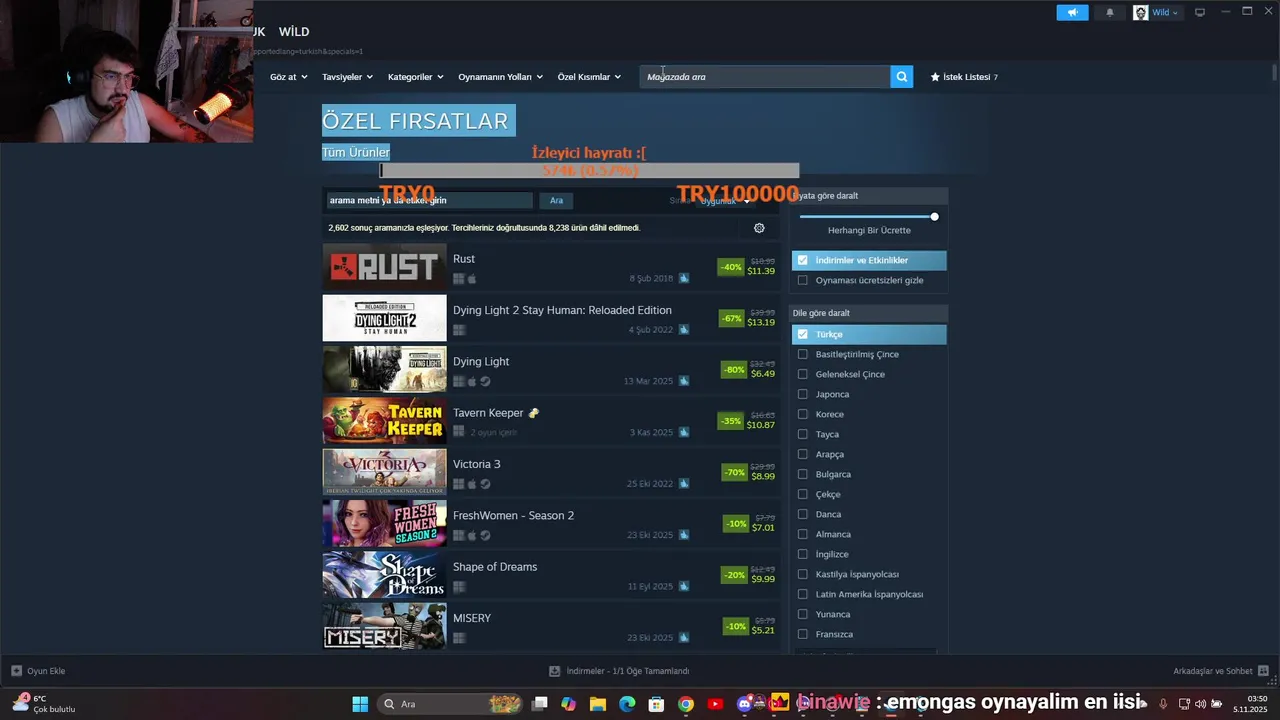Screen dimensions: 1280x720
Task: Click the Oyun Ekle plus icon
Action: 16,671
